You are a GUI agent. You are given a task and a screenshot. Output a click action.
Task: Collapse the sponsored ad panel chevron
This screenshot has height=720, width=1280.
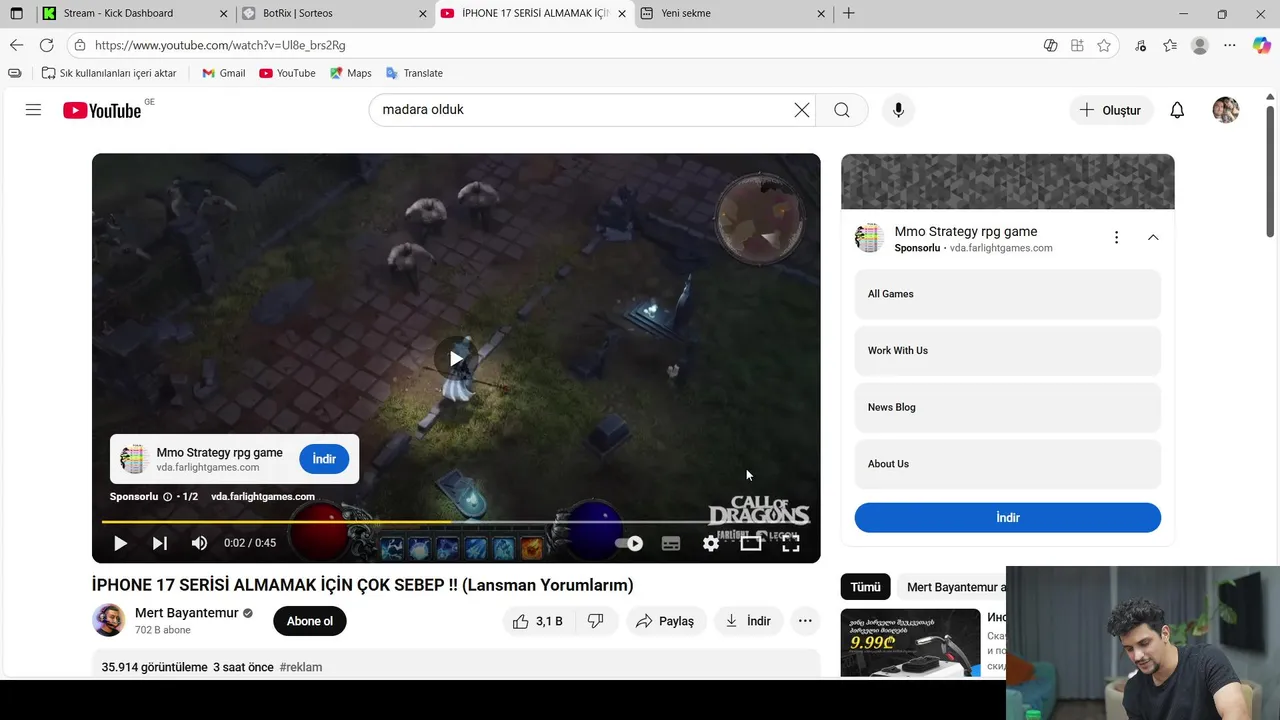point(1153,238)
